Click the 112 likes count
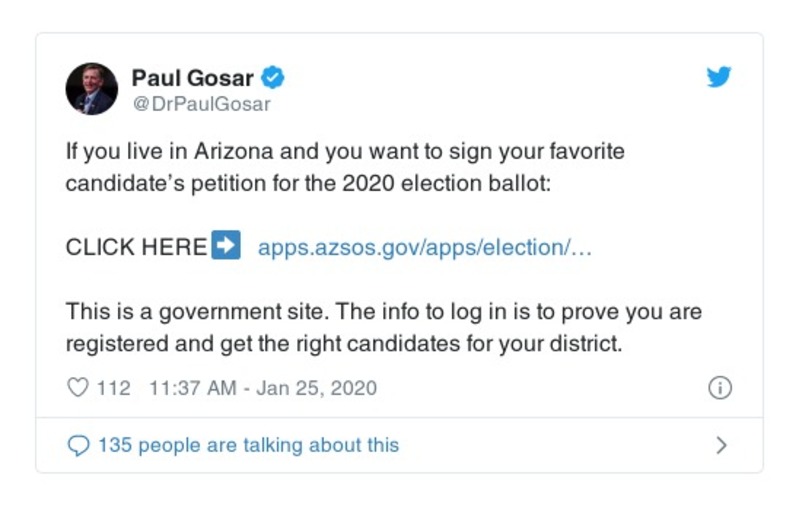Screen dimensions: 799x513 pos(114,388)
